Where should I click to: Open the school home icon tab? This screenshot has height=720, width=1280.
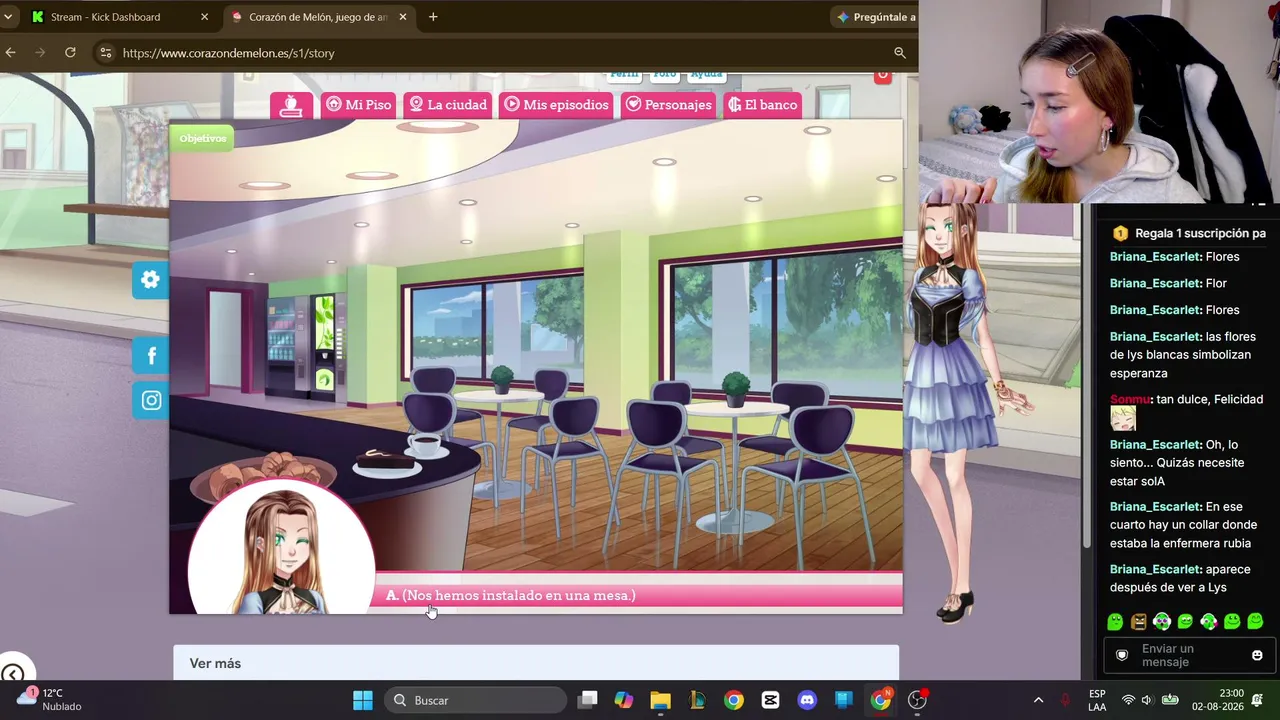[x=291, y=105]
